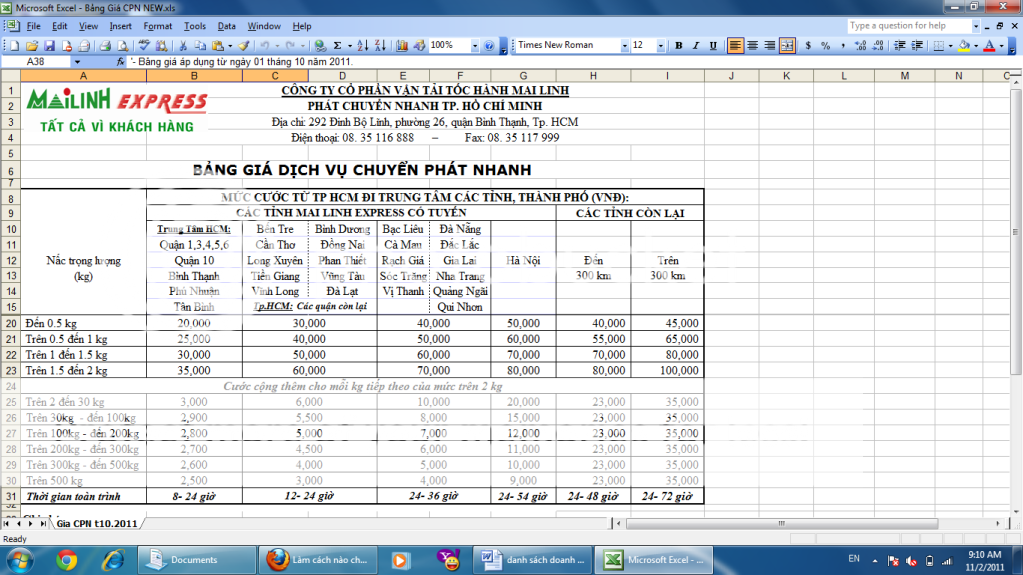Click the horizontal scrollbar thumb

pos(782,523)
